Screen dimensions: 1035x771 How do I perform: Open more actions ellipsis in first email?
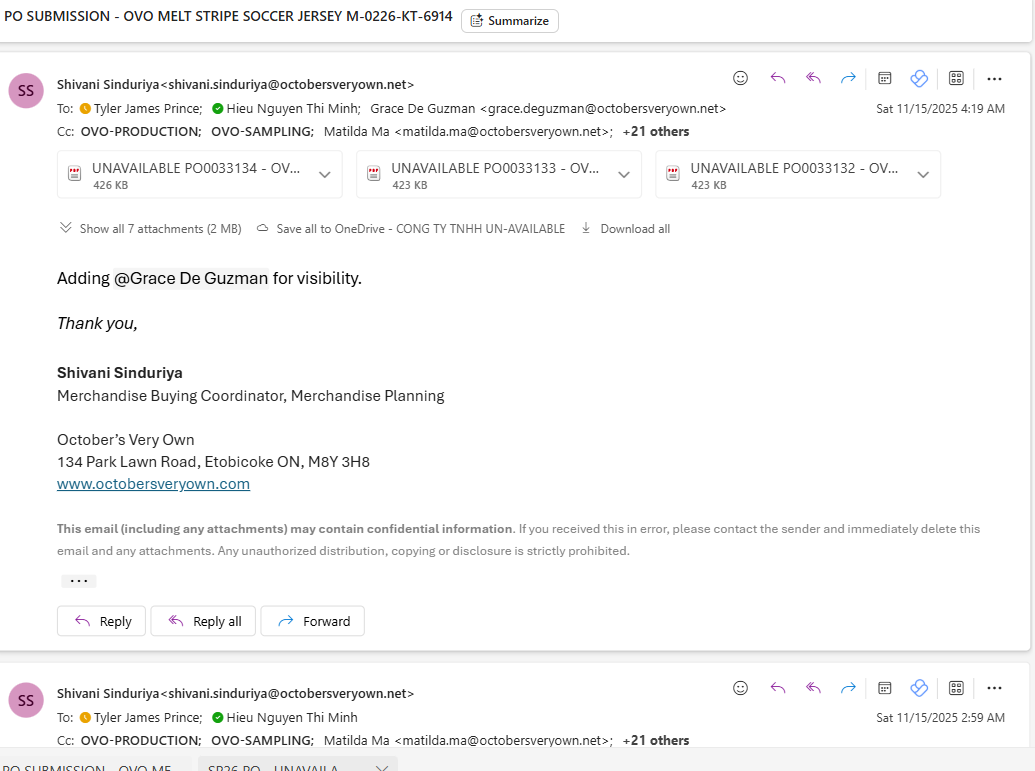coord(994,78)
